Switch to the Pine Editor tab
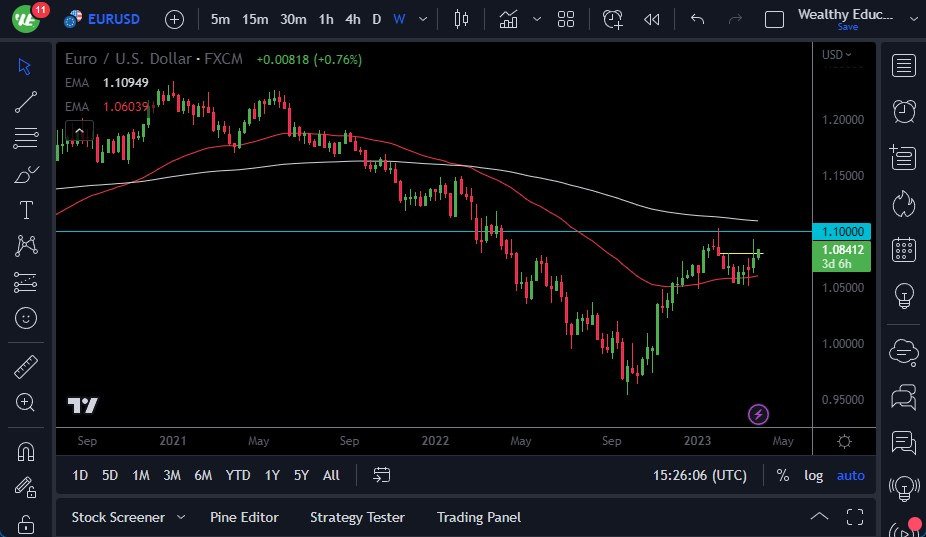This screenshot has height=537, width=926. [x=244, y=517]
